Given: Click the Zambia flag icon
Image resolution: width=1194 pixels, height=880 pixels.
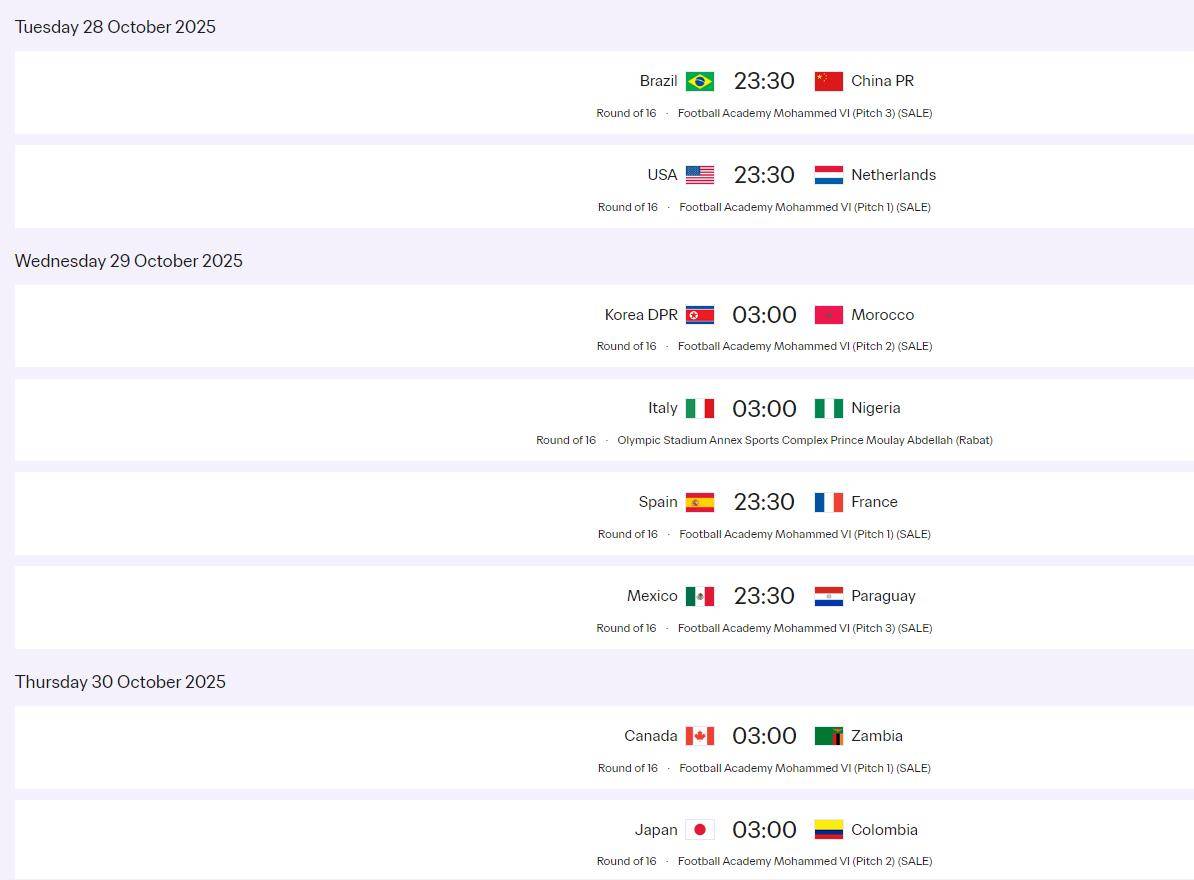Looking at the screenshot, I should point(828,736).
